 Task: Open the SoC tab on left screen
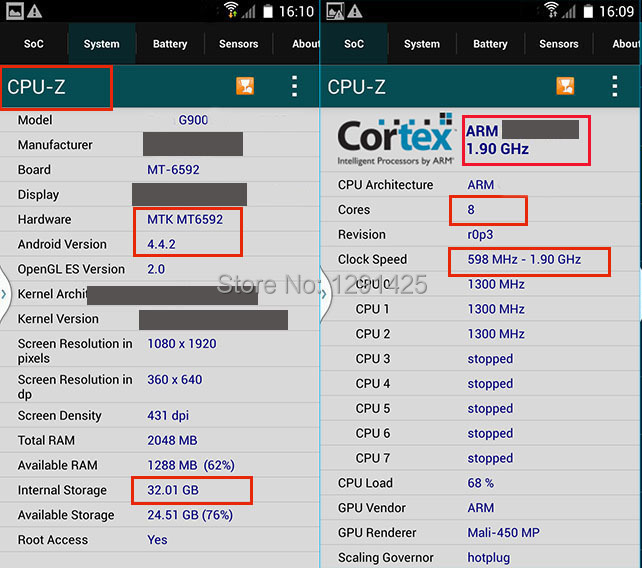(33, 44)
